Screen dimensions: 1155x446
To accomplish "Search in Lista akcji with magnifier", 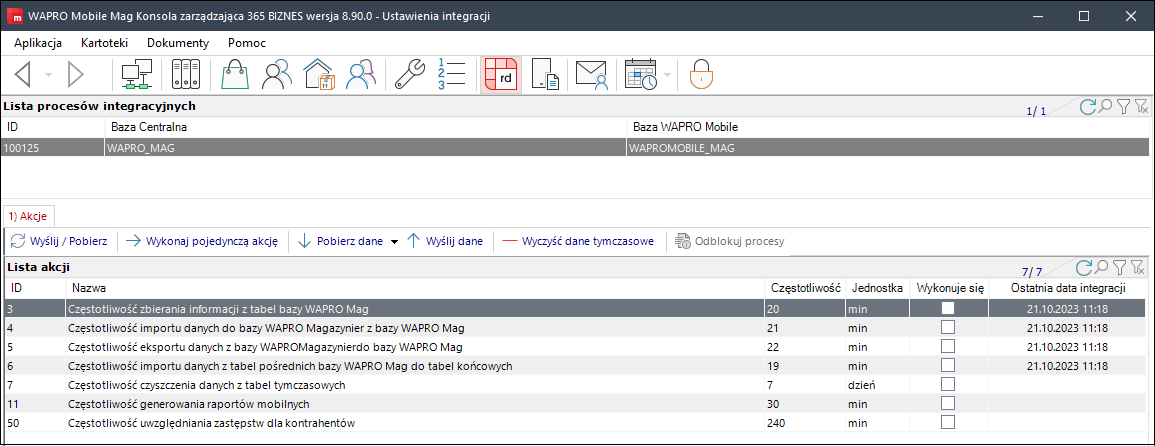I will click(1101, 268).
